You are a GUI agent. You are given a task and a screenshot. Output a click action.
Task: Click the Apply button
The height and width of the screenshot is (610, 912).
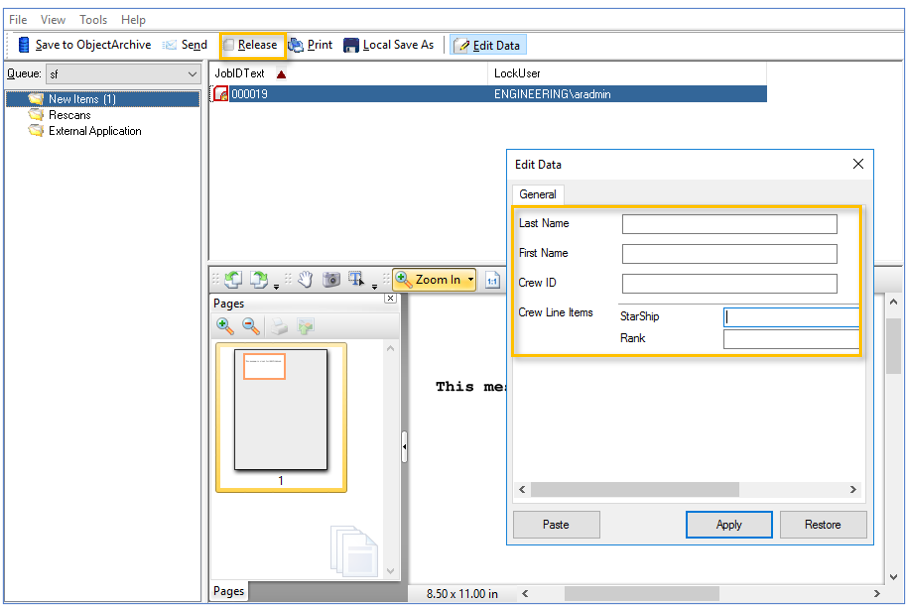point(729,524)
